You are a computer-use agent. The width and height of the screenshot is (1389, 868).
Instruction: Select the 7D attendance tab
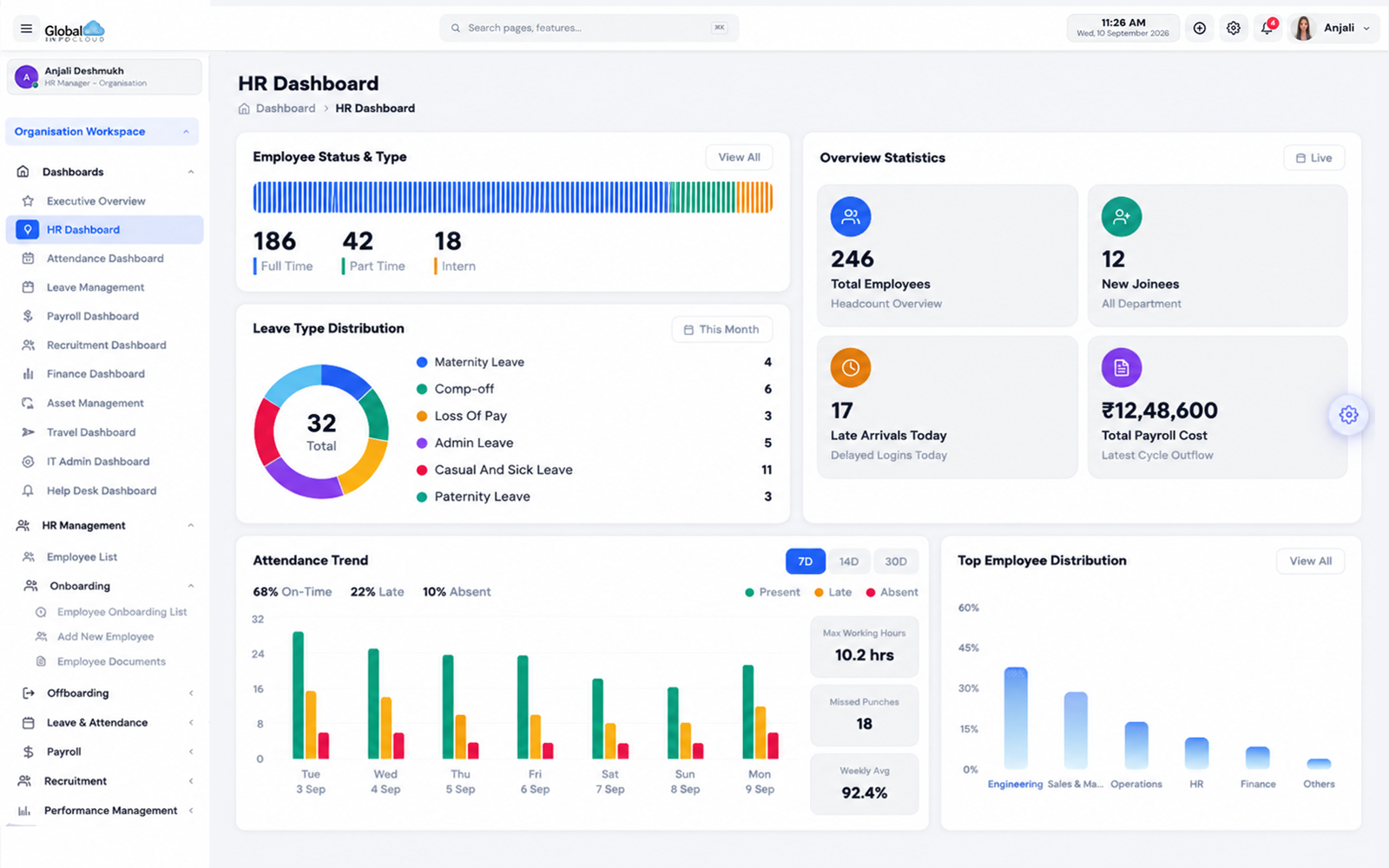[x=806, y=562]
